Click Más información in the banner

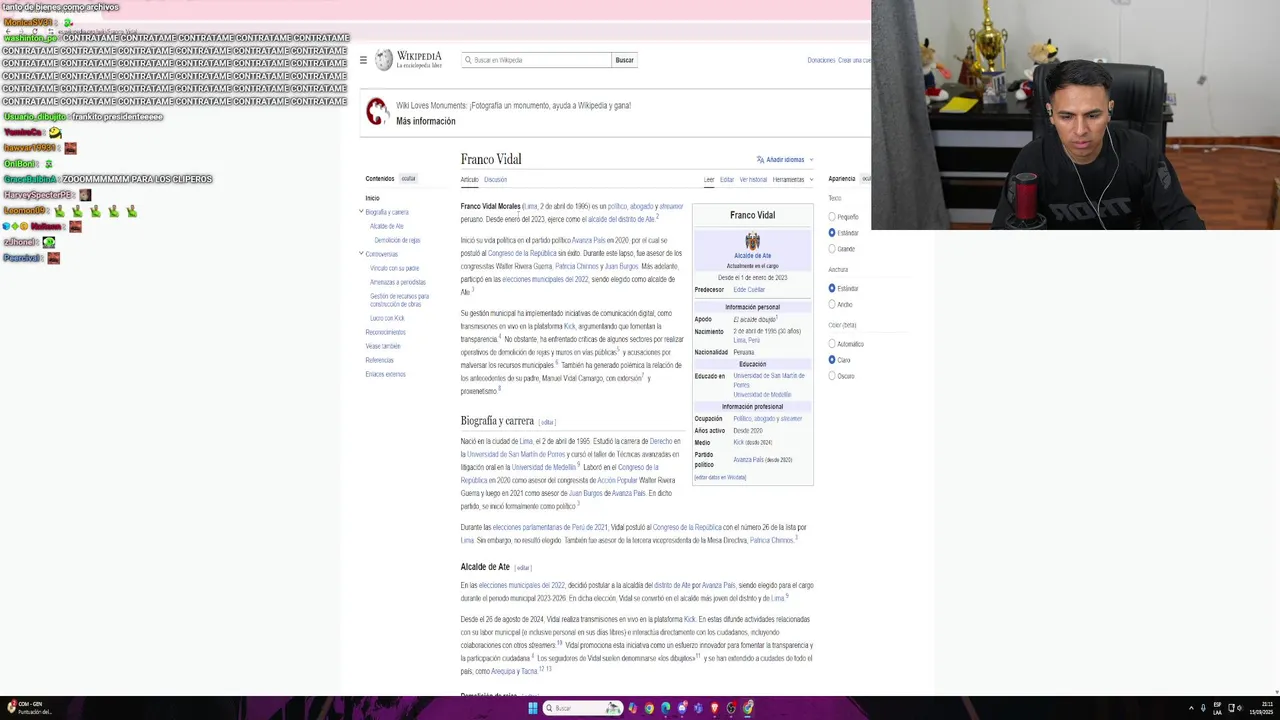(x=425, y=121)
